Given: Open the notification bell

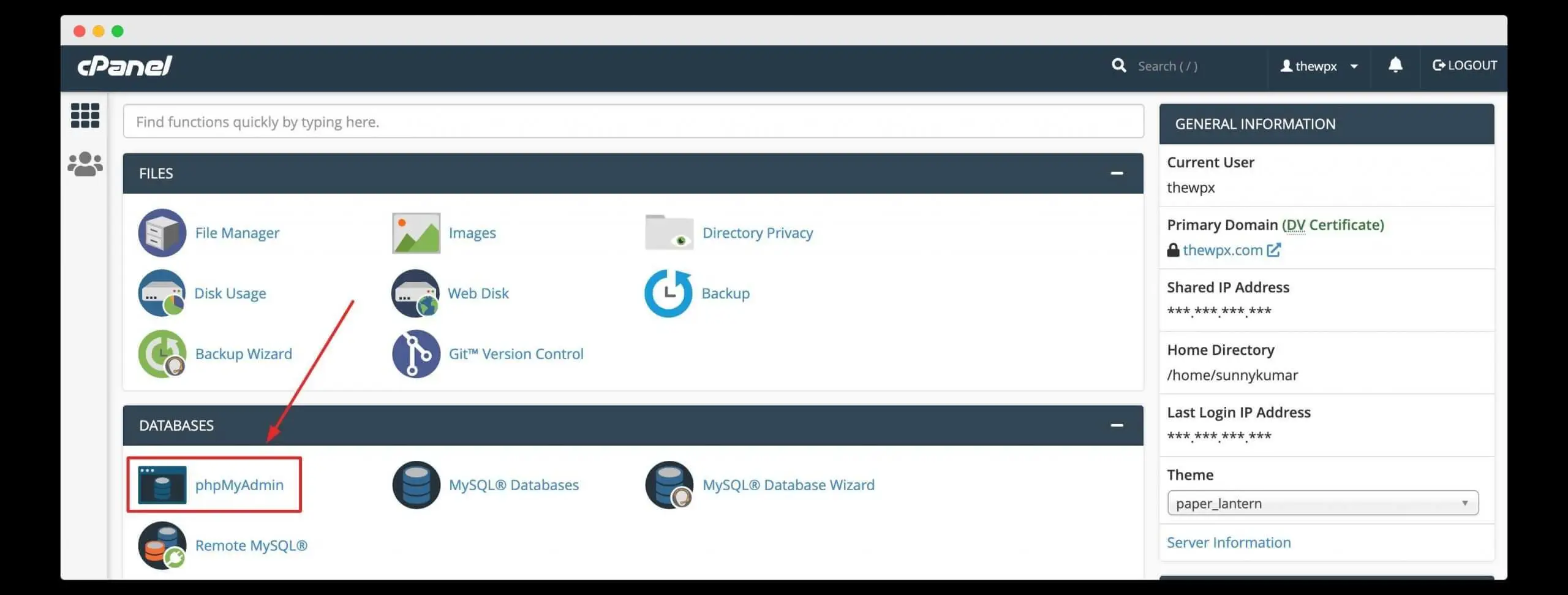Looking at the screenshot, I should click(x=1395, y=66).
